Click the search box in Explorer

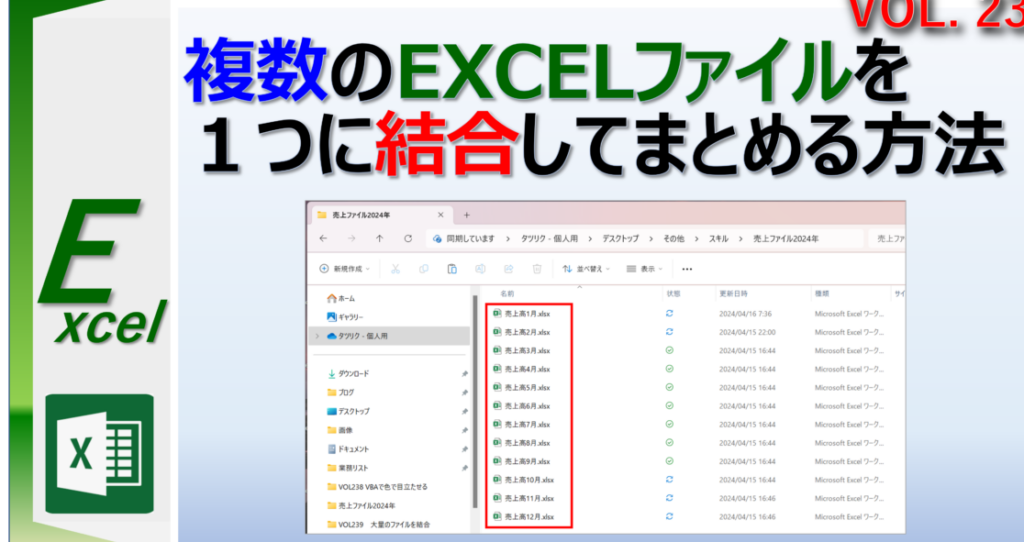(887, 239)
